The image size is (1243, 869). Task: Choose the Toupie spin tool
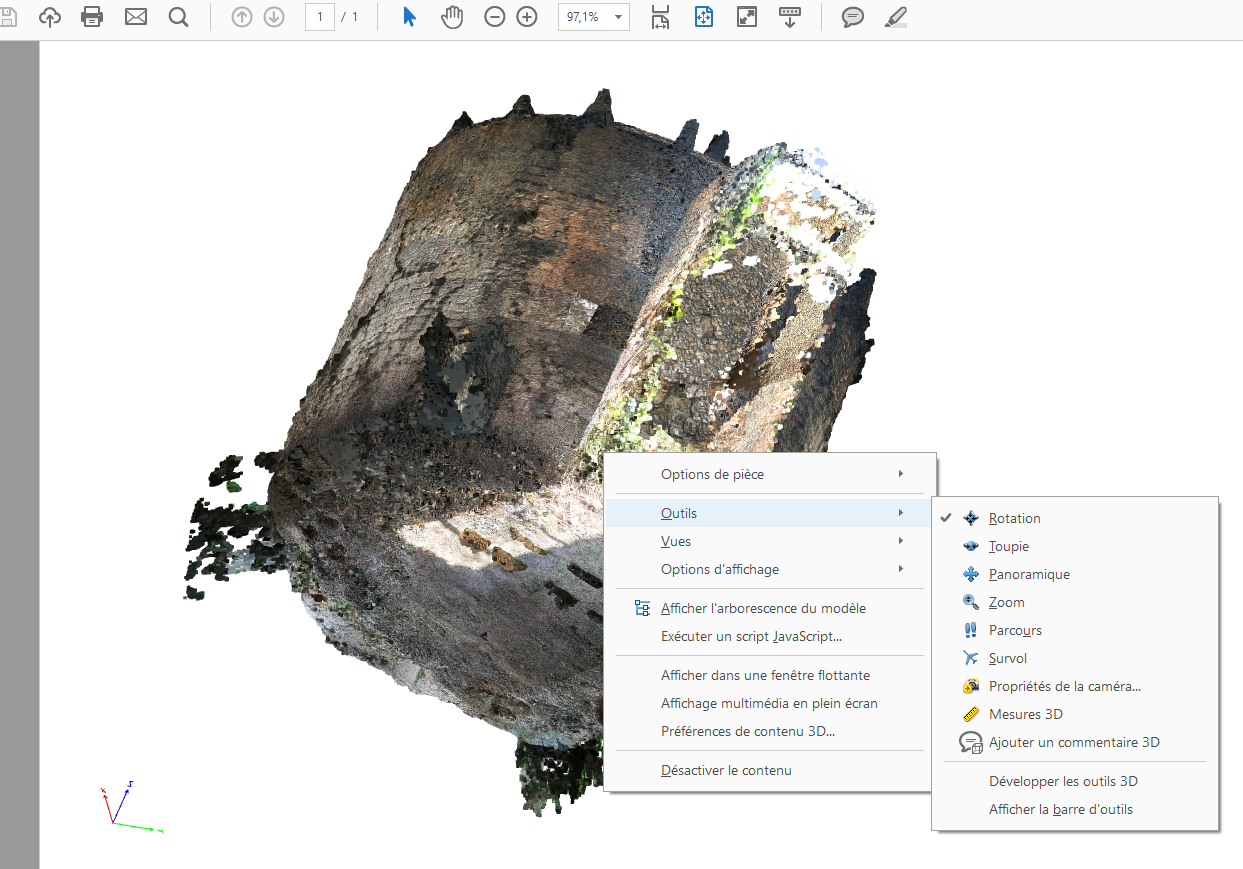[x=1008, y=546]
